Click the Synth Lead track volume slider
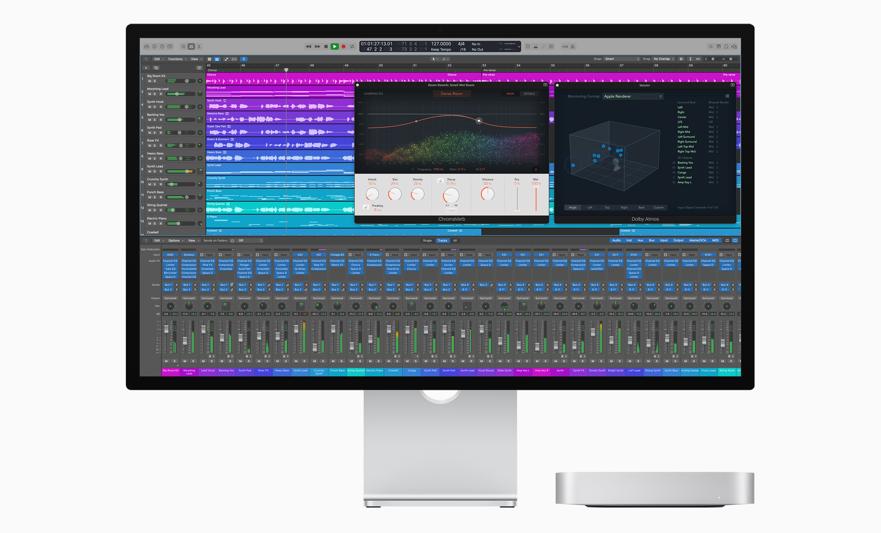Image resolution: width=881 pixels, height=533 pixels. [181, 171]
